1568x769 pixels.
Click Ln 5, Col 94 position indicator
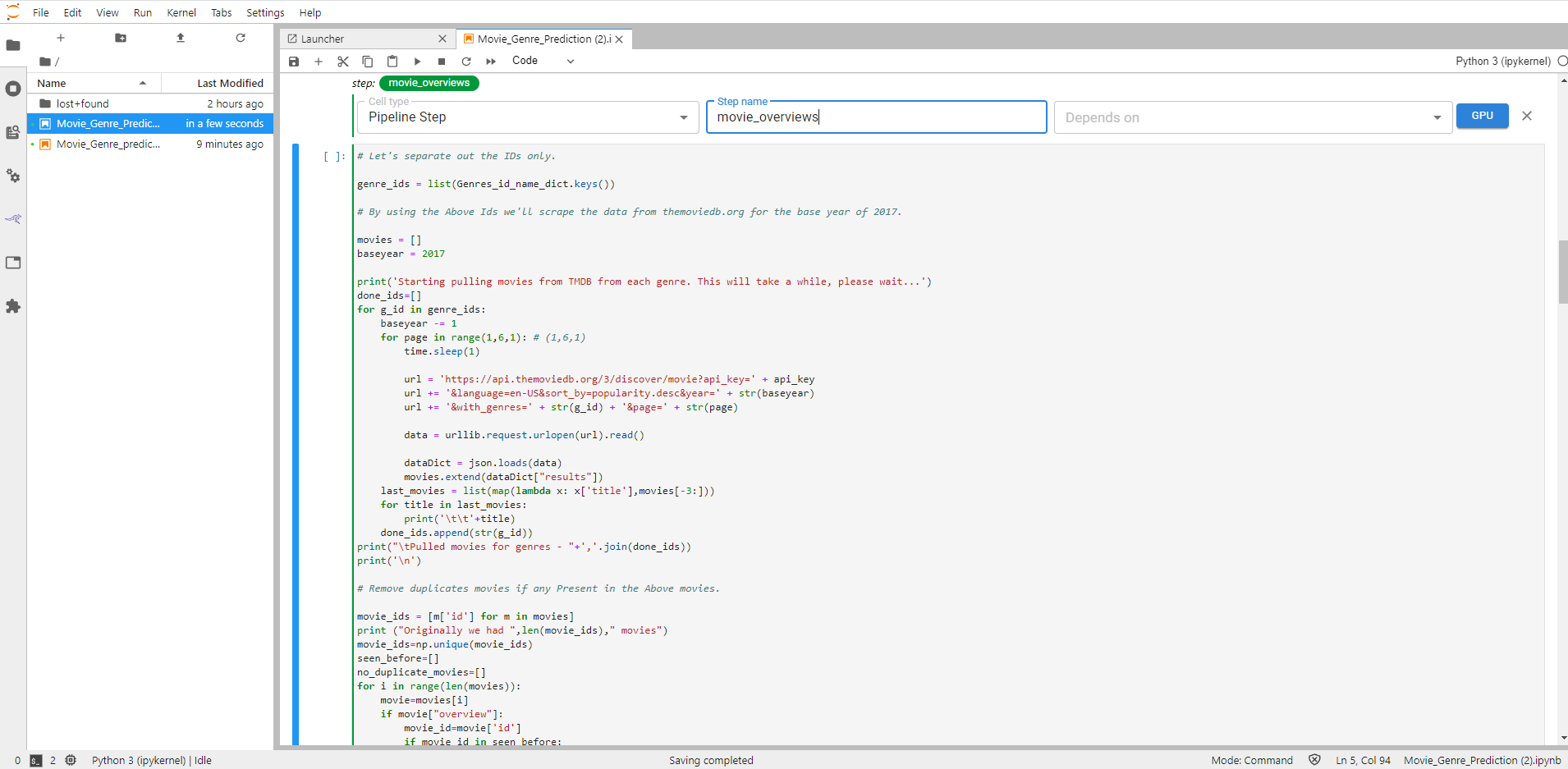point(1363,761)
